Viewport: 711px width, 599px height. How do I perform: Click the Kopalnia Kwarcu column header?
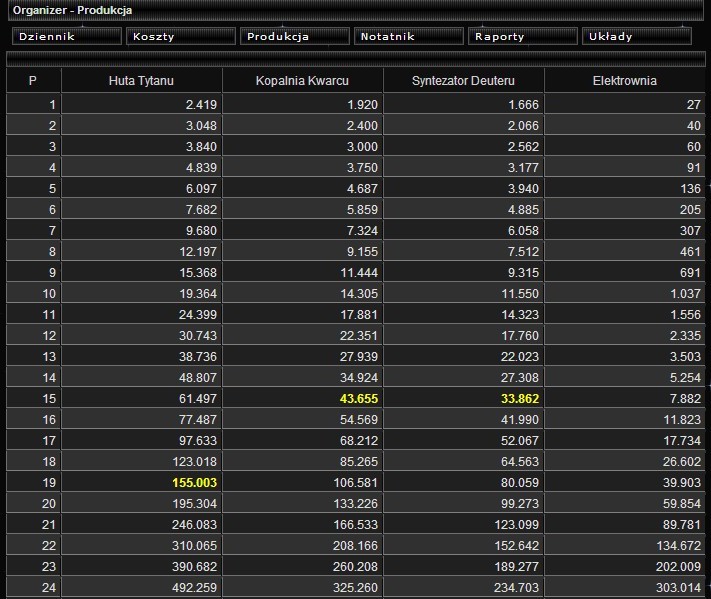pyautogui.click(x=302, y=81)
